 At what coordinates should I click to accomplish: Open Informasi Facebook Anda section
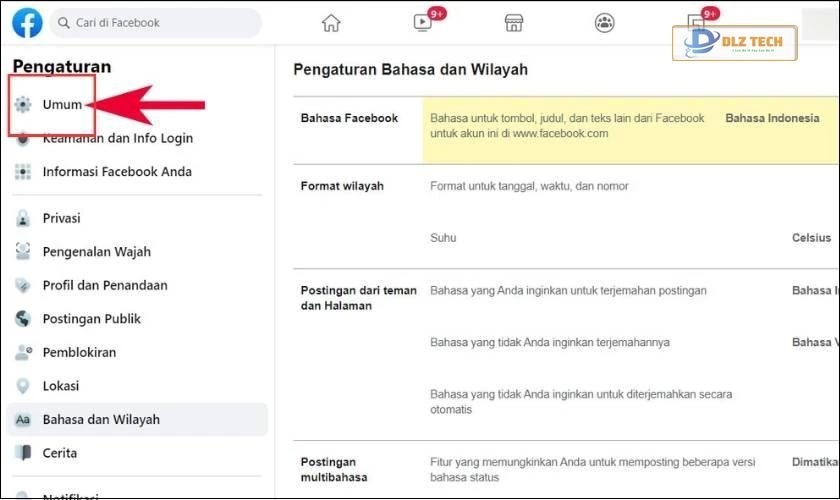tap(116, 172)
